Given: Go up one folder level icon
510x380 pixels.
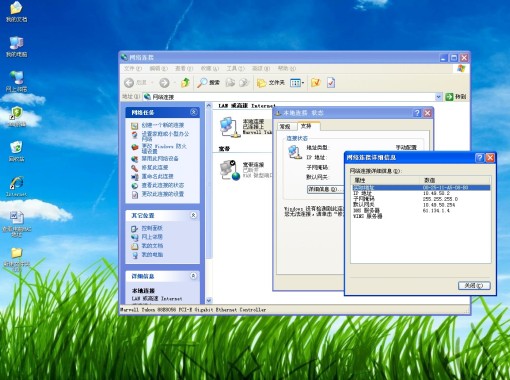Looking at the screenshot, I should pyautogui.click(x=185, y=83).
